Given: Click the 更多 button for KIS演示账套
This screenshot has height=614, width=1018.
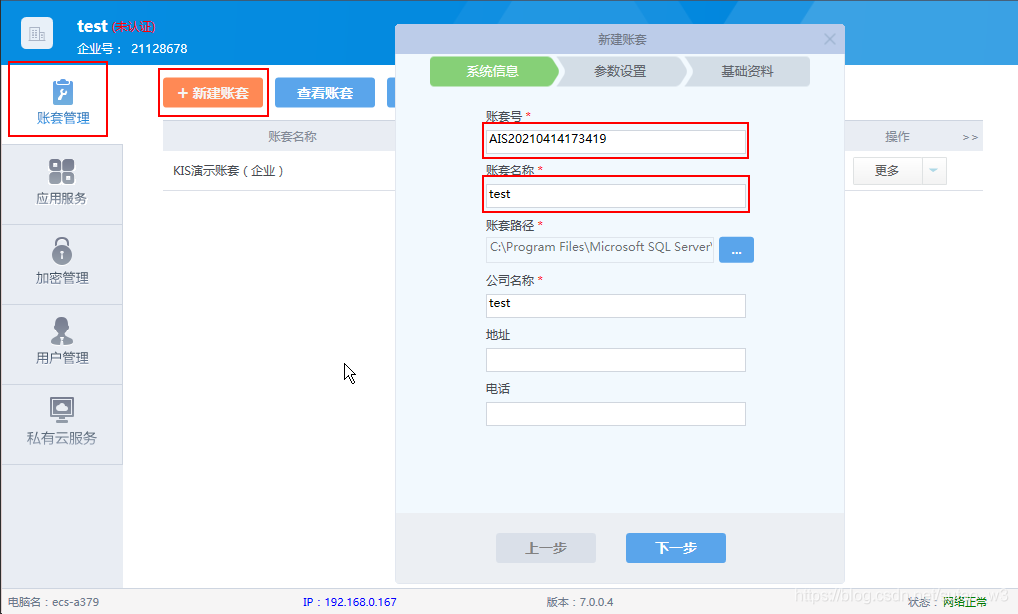Looking at the screenshot, I should [x=887, y=171].
